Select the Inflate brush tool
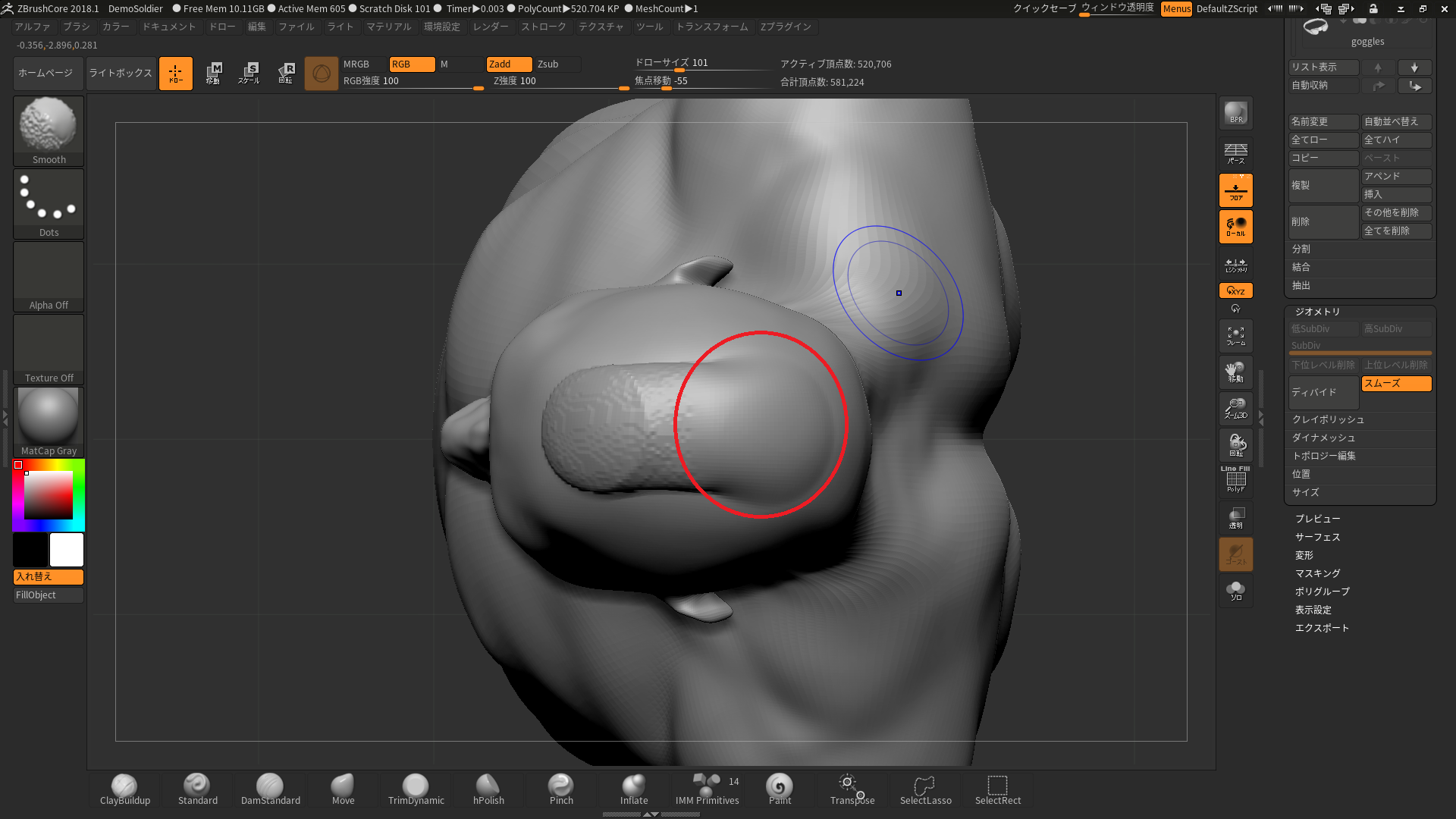This screenshot has height=819, width=1456. tap(633, 787)
